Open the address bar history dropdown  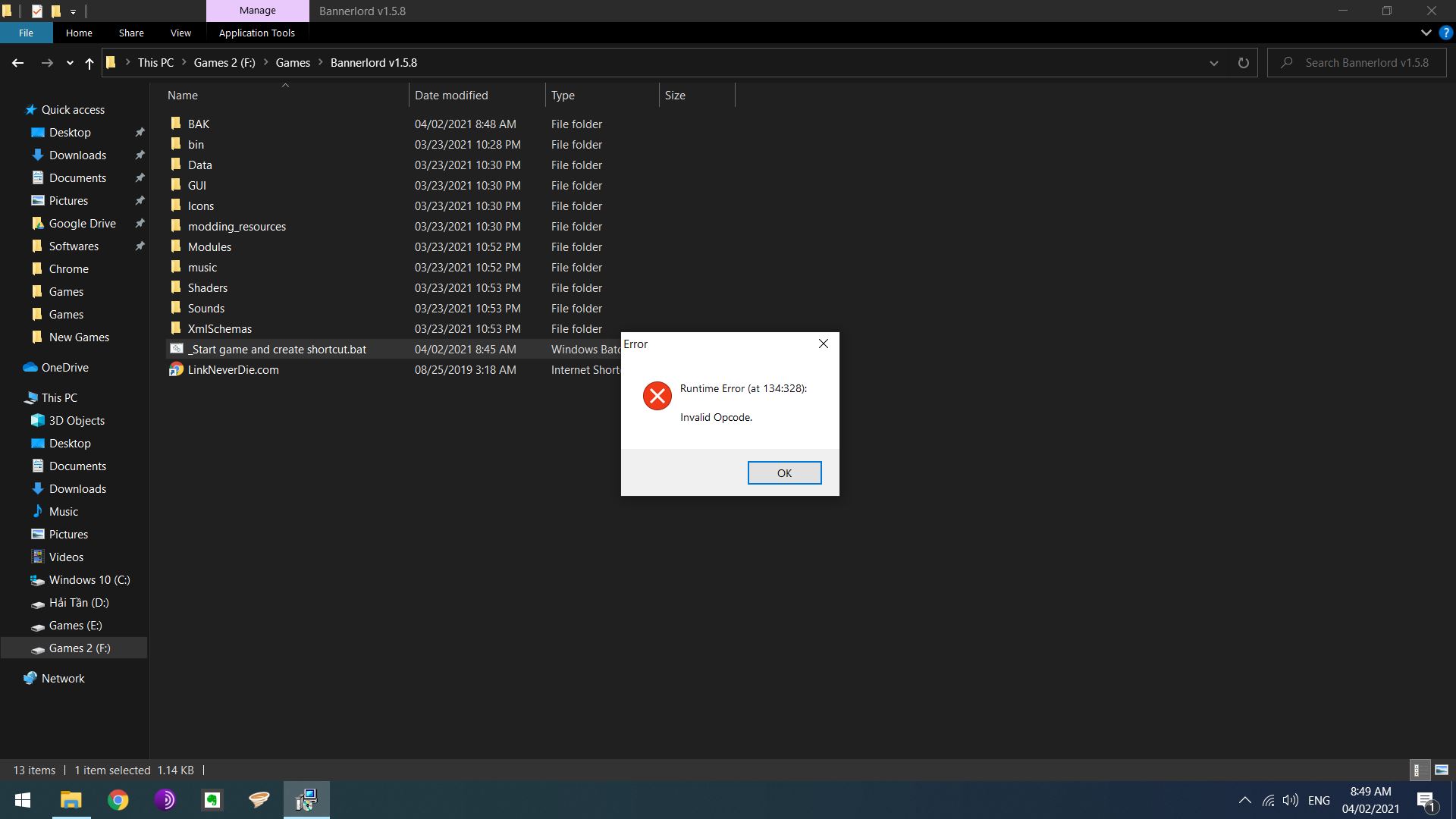(1214, 63)
